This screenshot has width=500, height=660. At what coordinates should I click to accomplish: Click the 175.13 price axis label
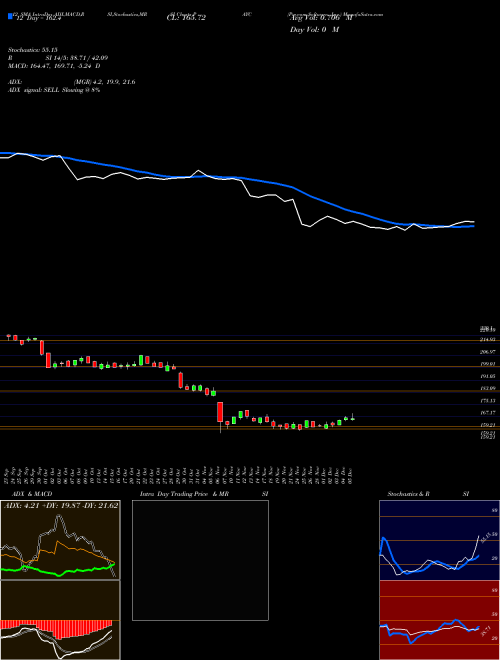coord(489,400)
